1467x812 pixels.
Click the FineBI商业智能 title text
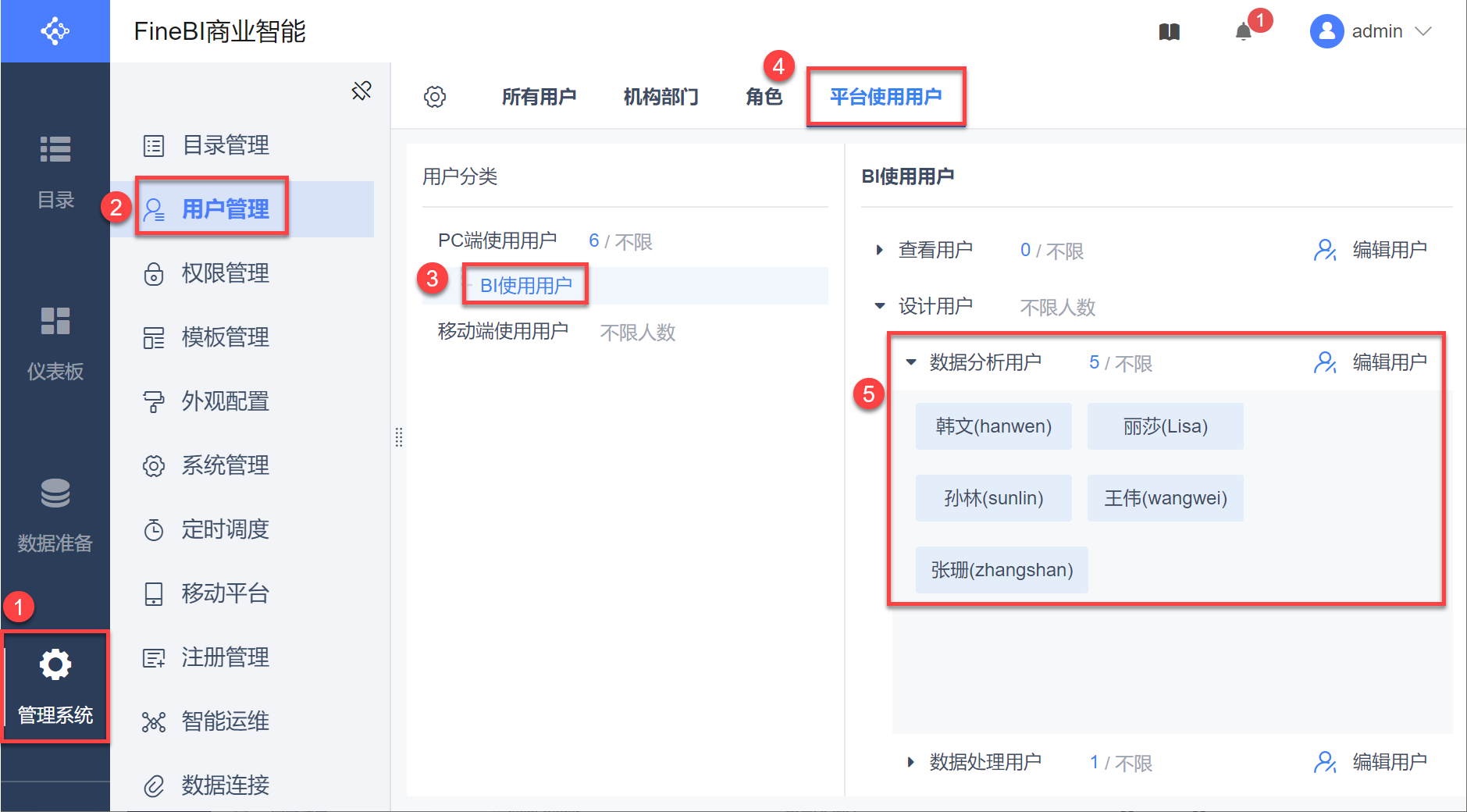tap(219, 31)
